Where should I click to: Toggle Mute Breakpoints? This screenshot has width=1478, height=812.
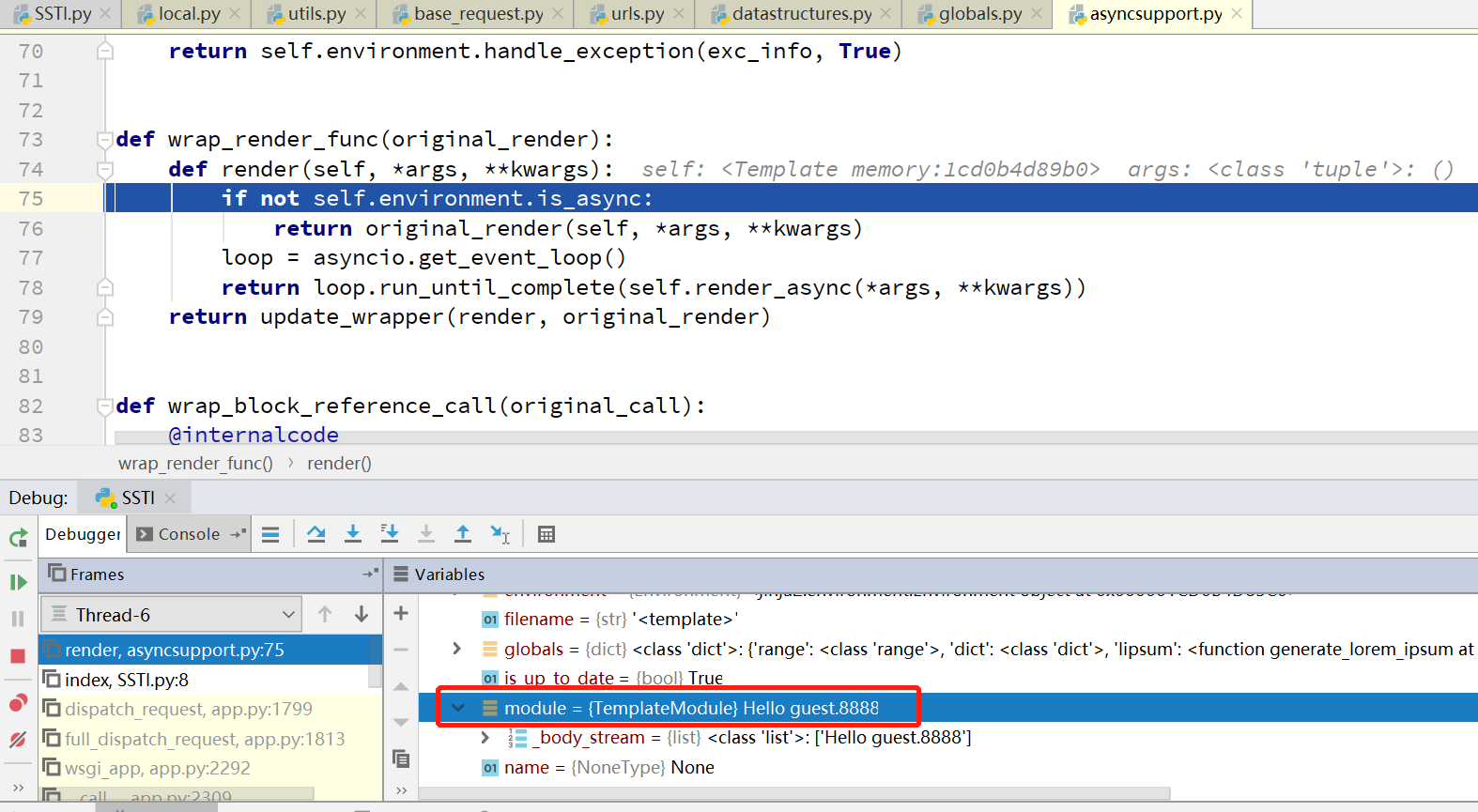(18, 740)
